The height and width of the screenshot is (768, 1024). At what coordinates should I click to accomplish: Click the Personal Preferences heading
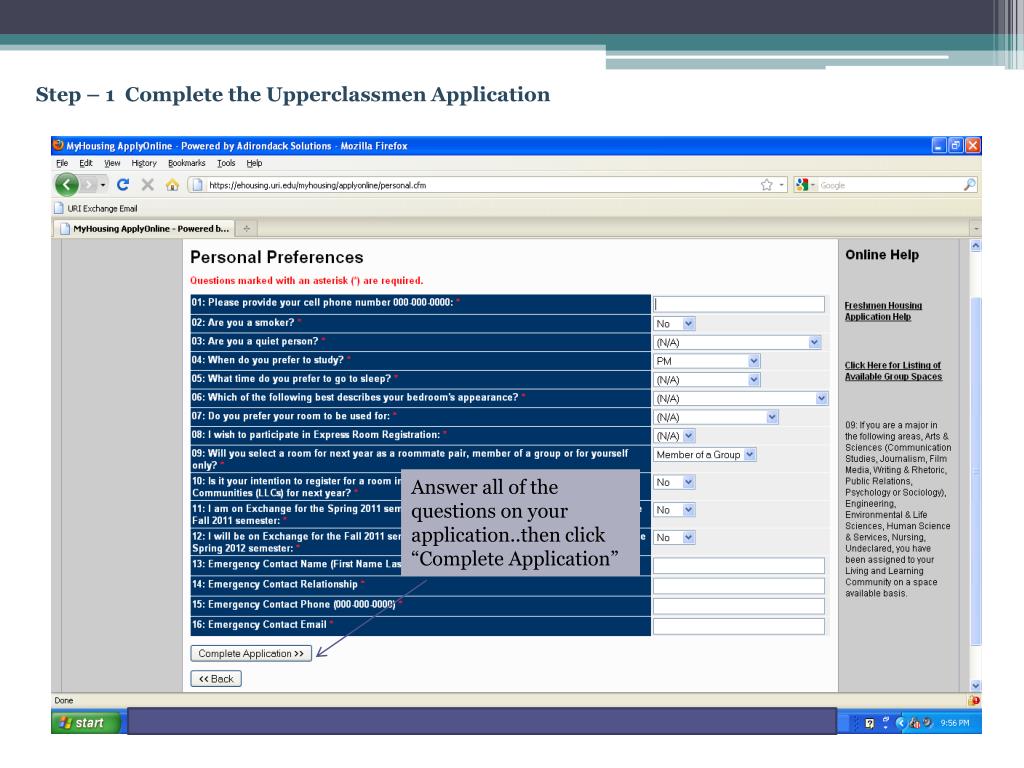click(x=277, y=257)
